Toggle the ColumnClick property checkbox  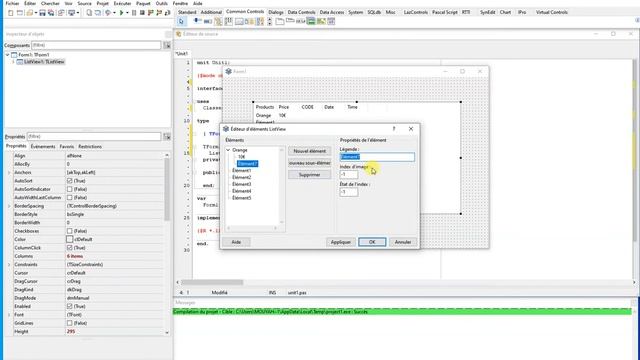point(69,247)
